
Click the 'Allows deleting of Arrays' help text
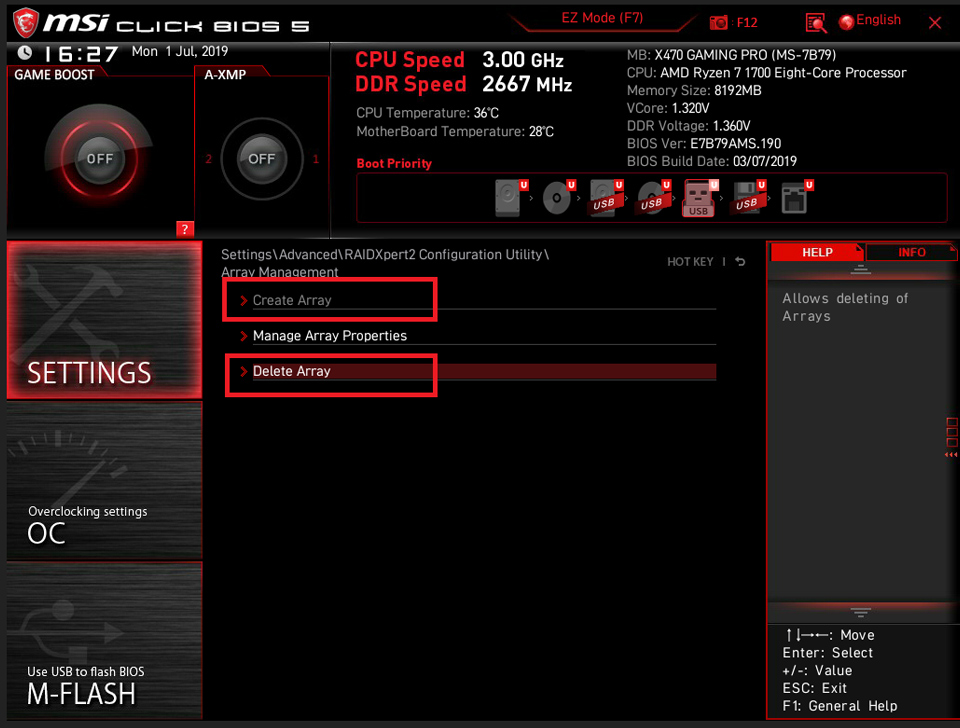[845, 307]
